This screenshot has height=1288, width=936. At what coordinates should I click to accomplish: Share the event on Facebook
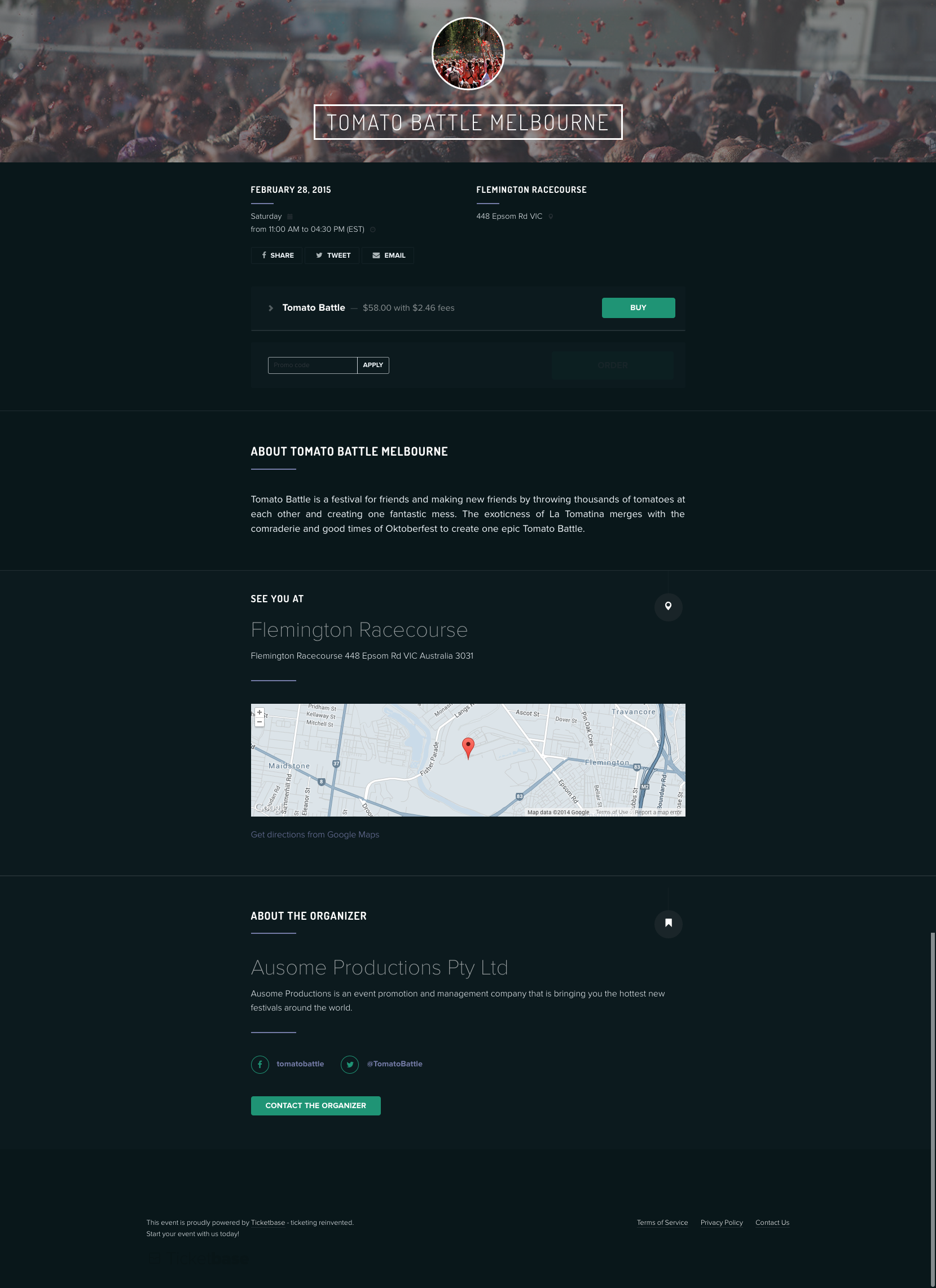(277, 255)
